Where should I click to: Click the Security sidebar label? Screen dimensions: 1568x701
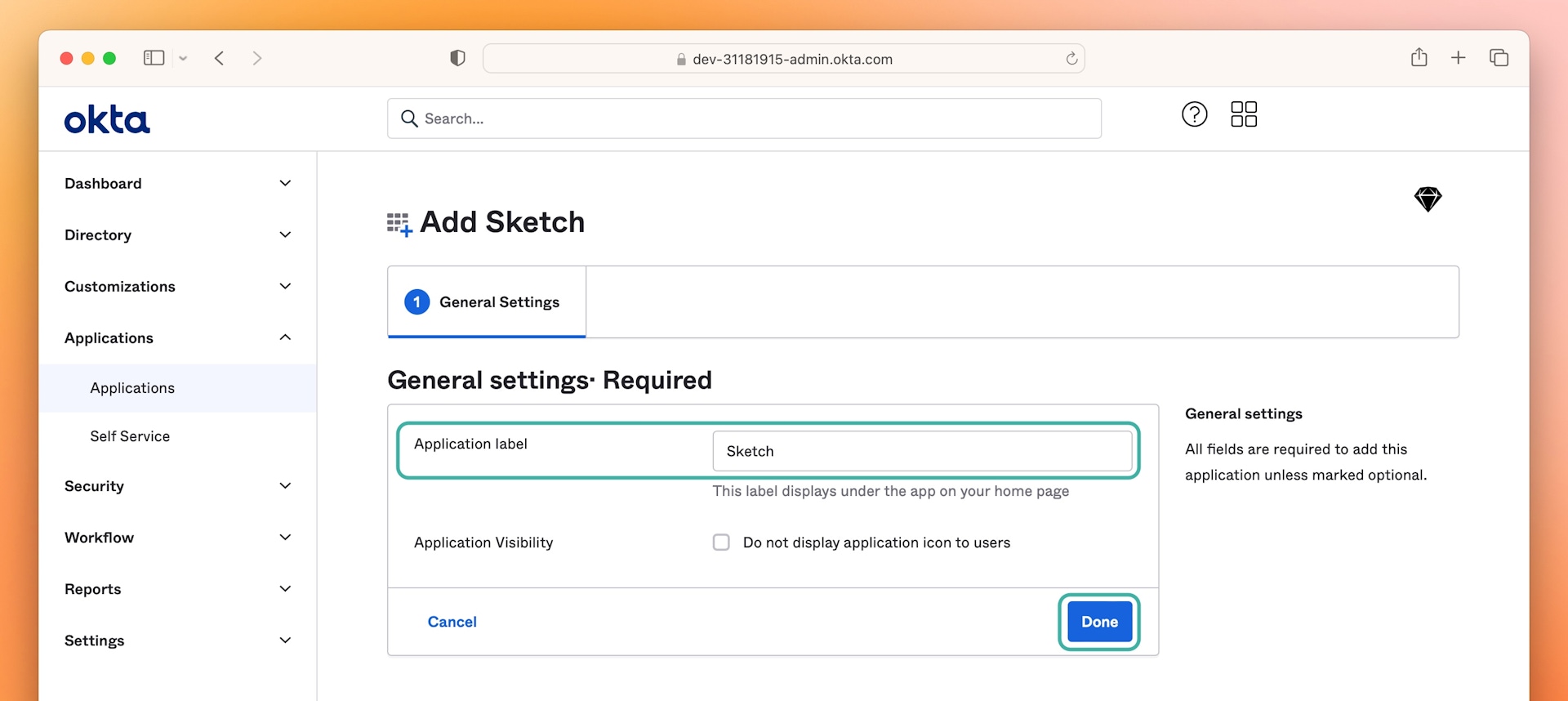[x=94, y=486]
